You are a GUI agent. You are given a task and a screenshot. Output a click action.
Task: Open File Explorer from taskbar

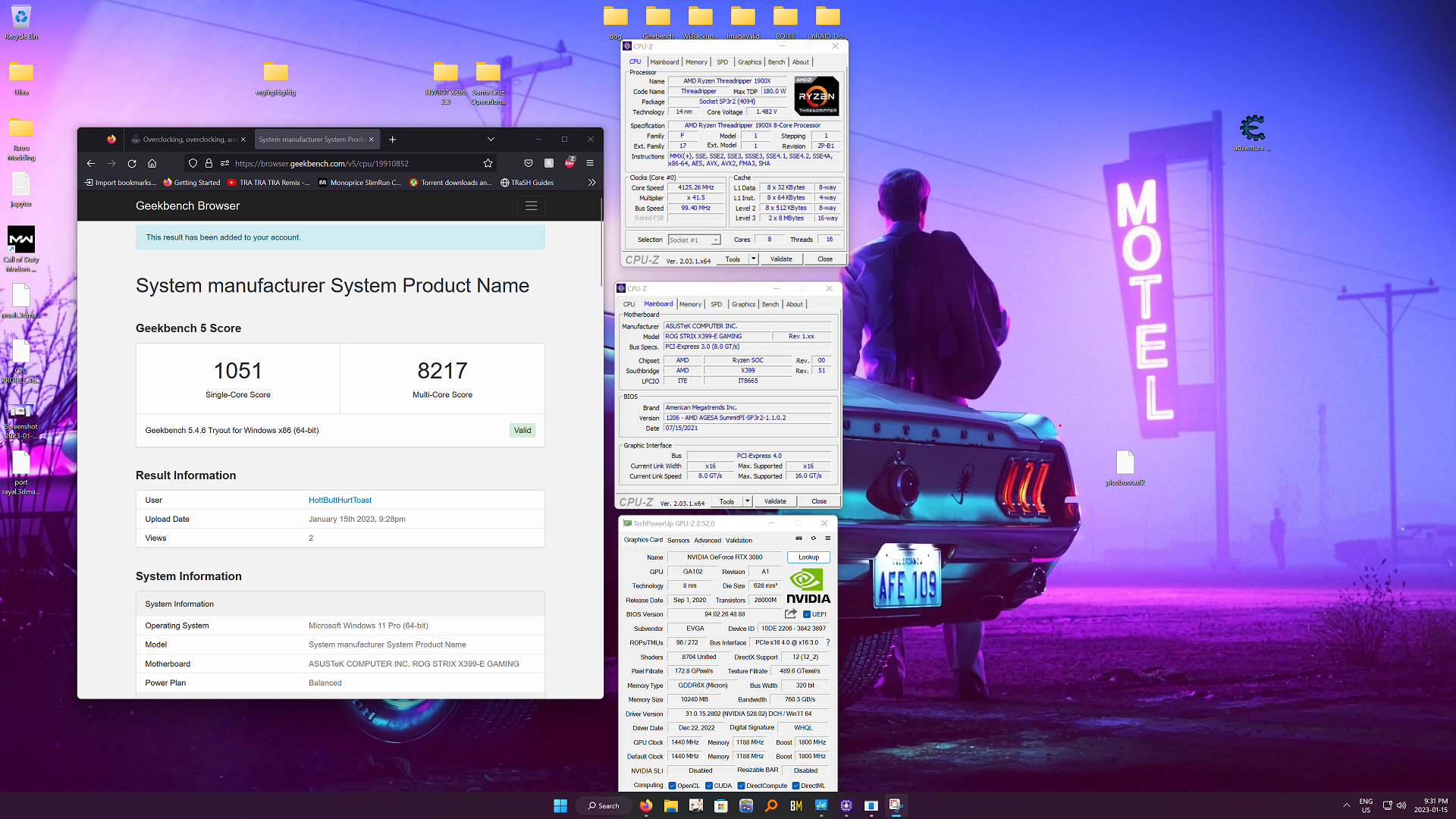[x=670, y=805]
